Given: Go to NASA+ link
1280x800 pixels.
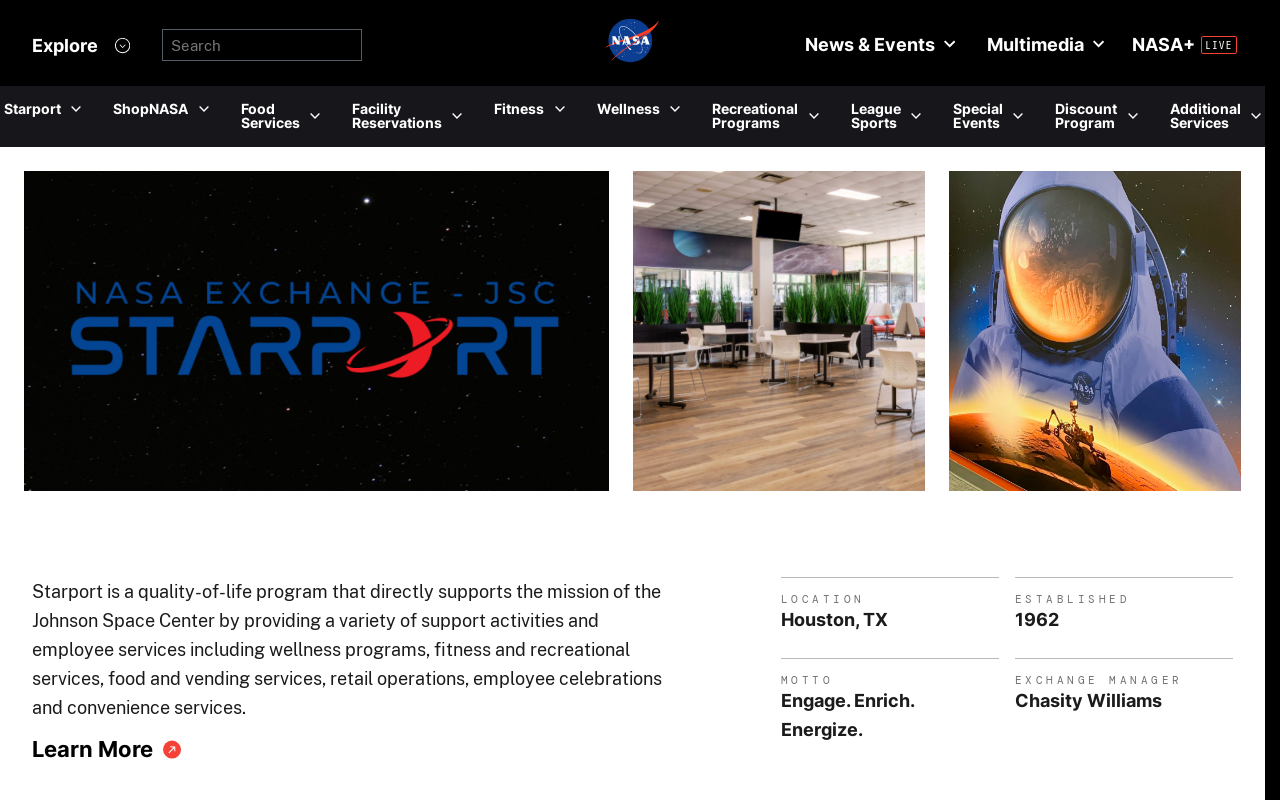Looking at the screenshot, I should (1163, 44).
